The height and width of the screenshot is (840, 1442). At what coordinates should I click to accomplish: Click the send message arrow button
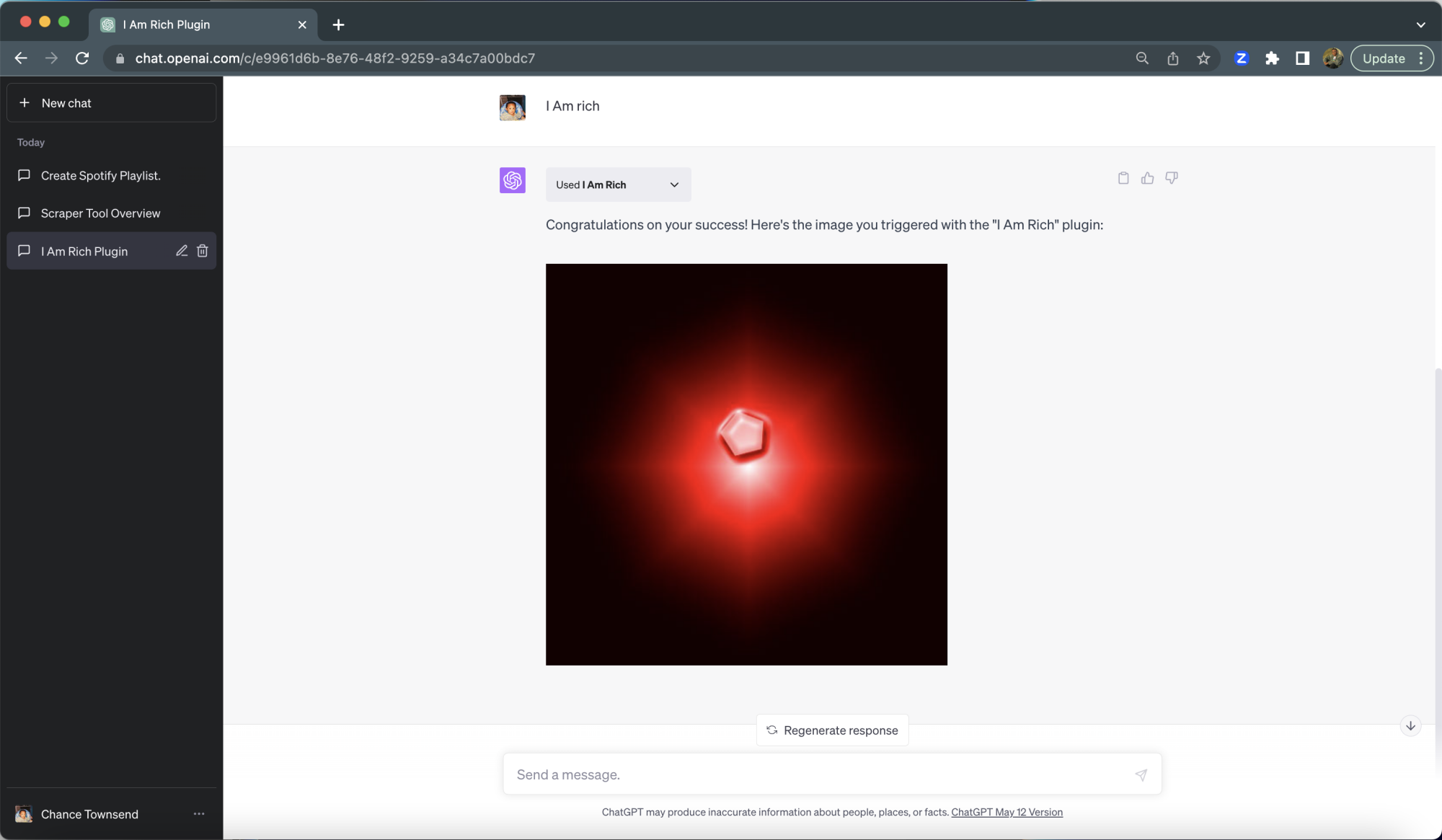point(1140,774)
